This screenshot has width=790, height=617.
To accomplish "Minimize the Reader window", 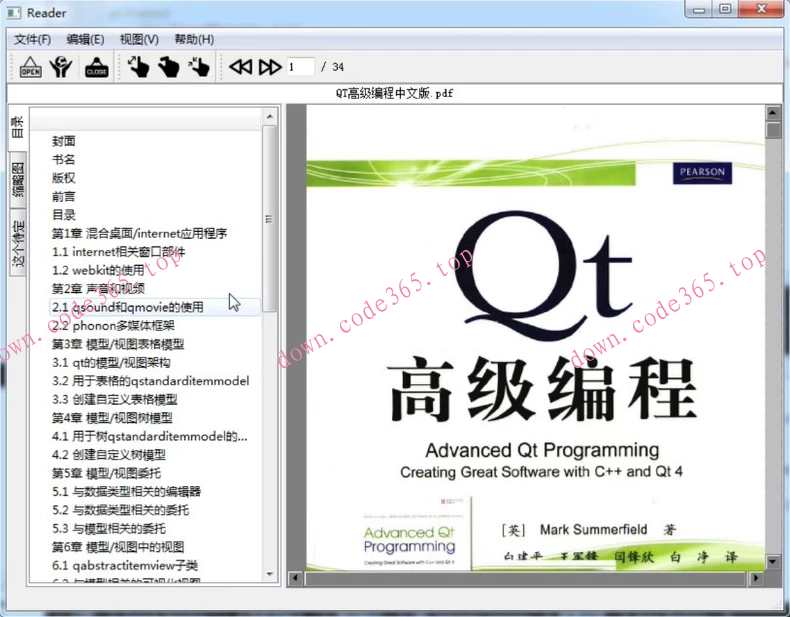I will pyautogui.click(x=698, y=10).
